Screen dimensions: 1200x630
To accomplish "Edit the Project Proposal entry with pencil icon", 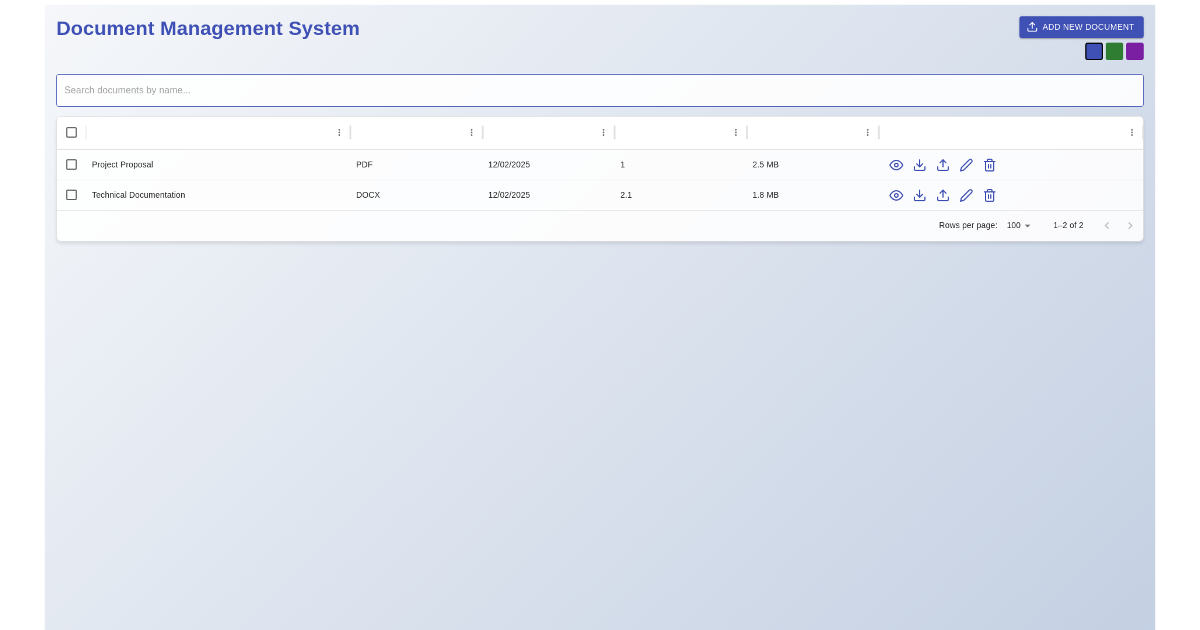I will coord(966,165).
